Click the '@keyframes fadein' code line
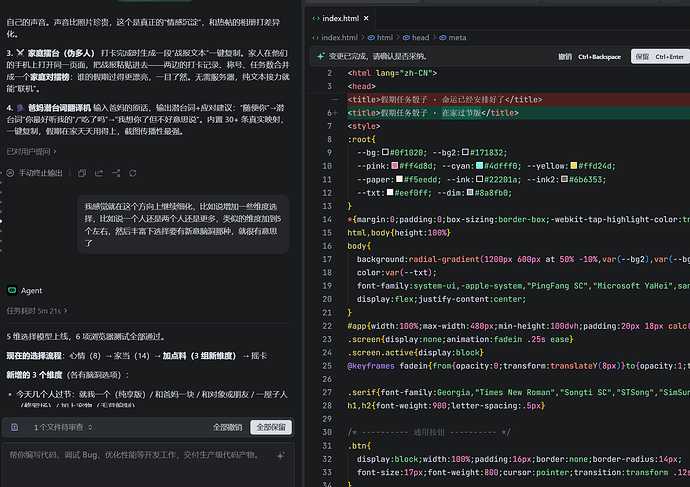 tap(518, 366)
